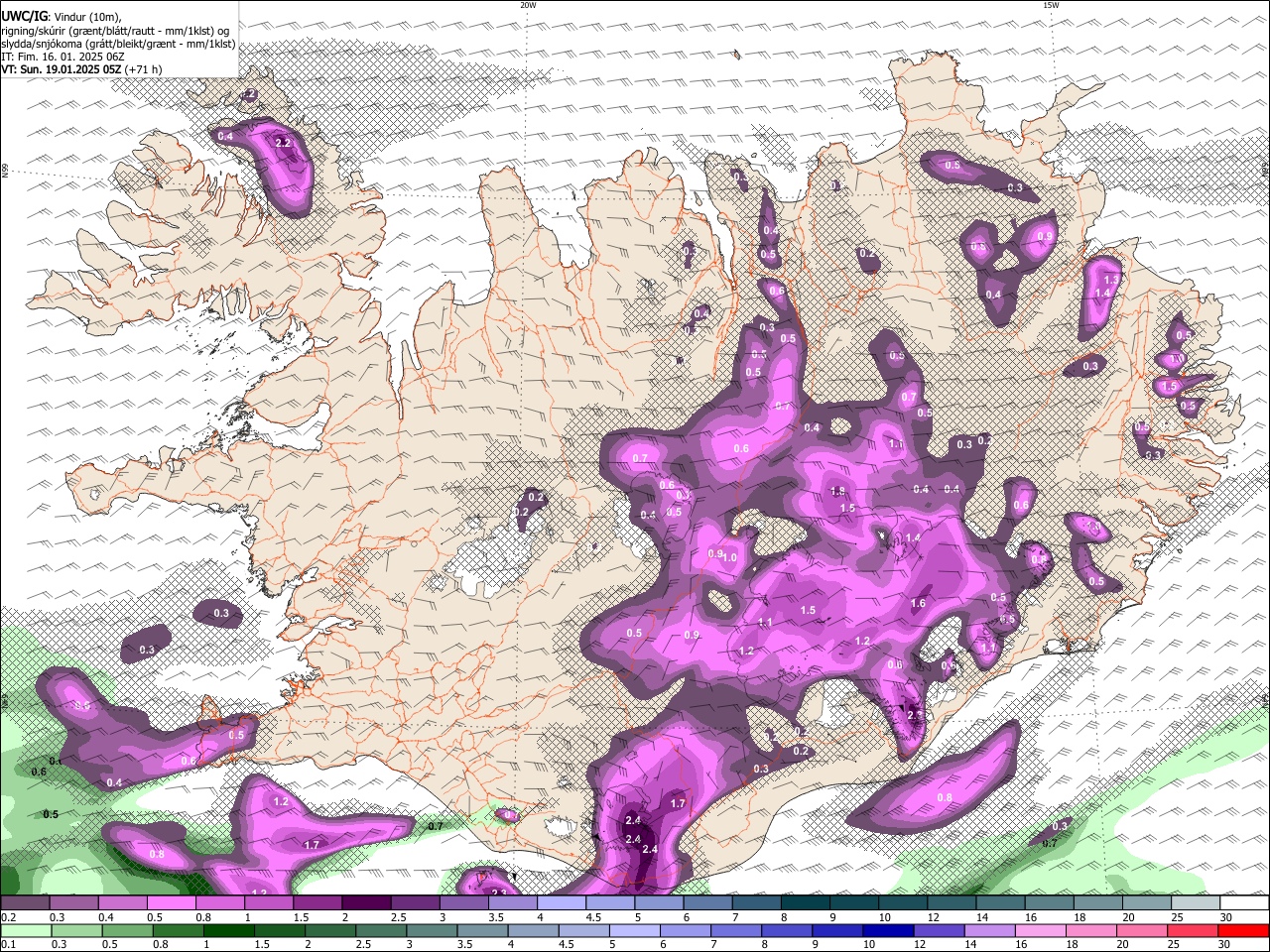Click the '0.1' label starting the rain legend
The image size is (1270, 952).
click(x=8, y=944)
